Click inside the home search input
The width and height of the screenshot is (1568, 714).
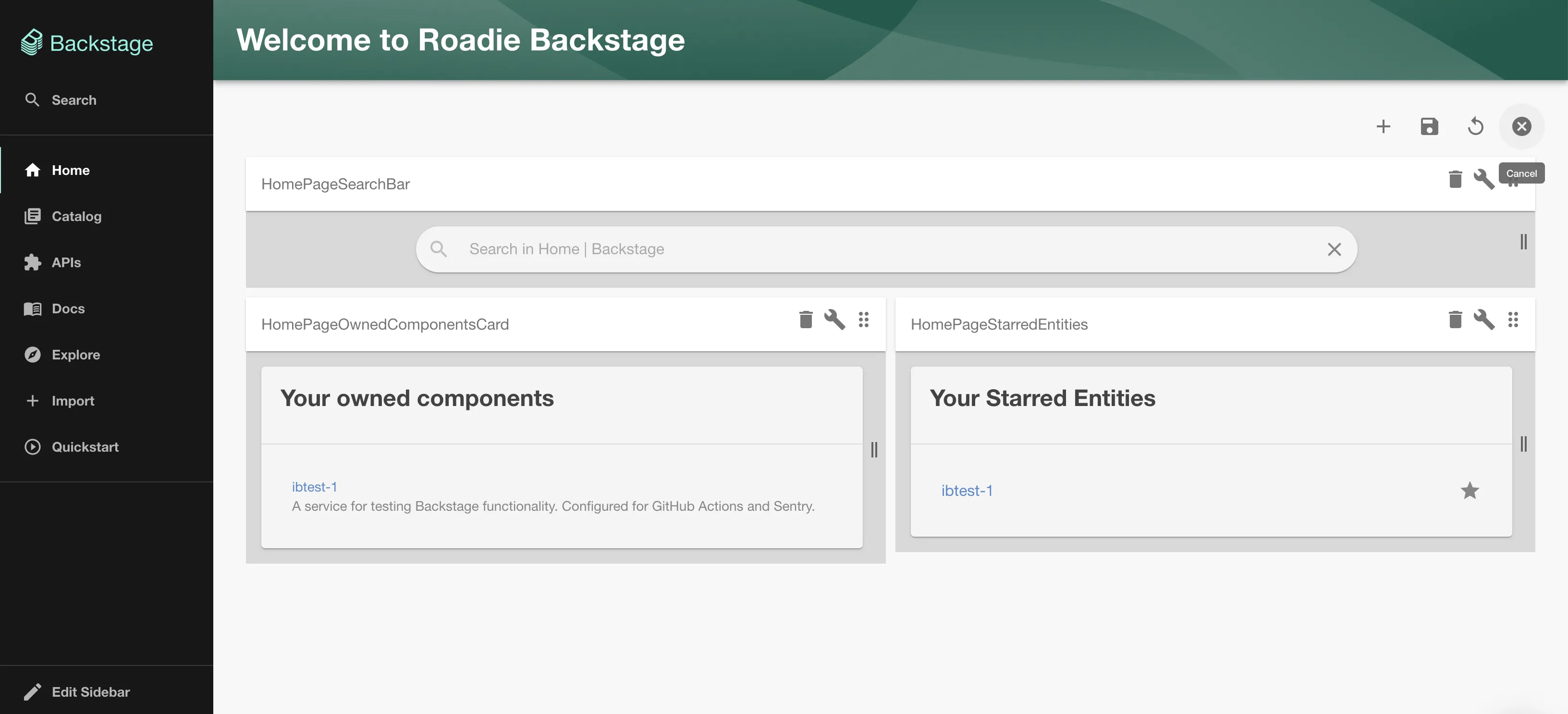coord(730,249)
